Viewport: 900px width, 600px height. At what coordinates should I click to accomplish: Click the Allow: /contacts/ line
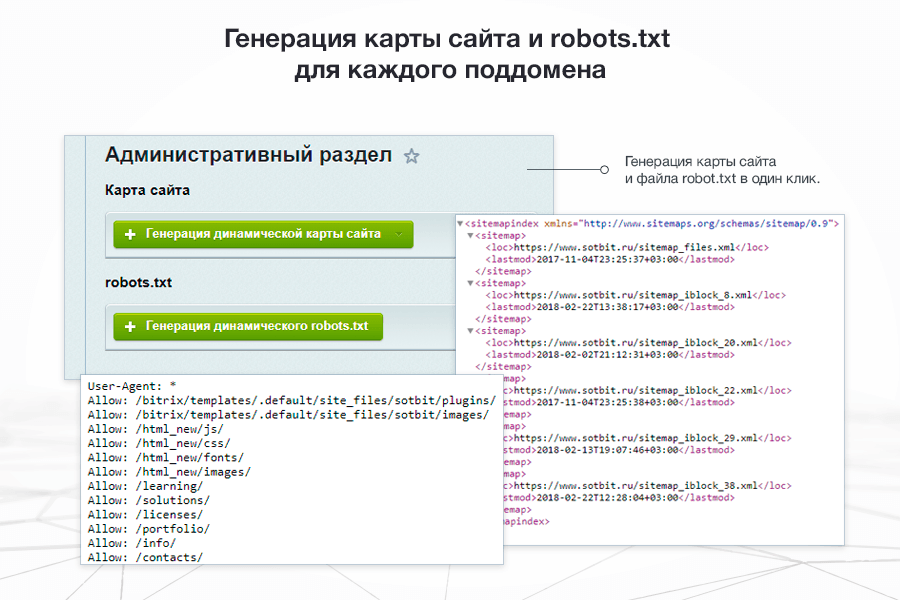coord(145,557)
